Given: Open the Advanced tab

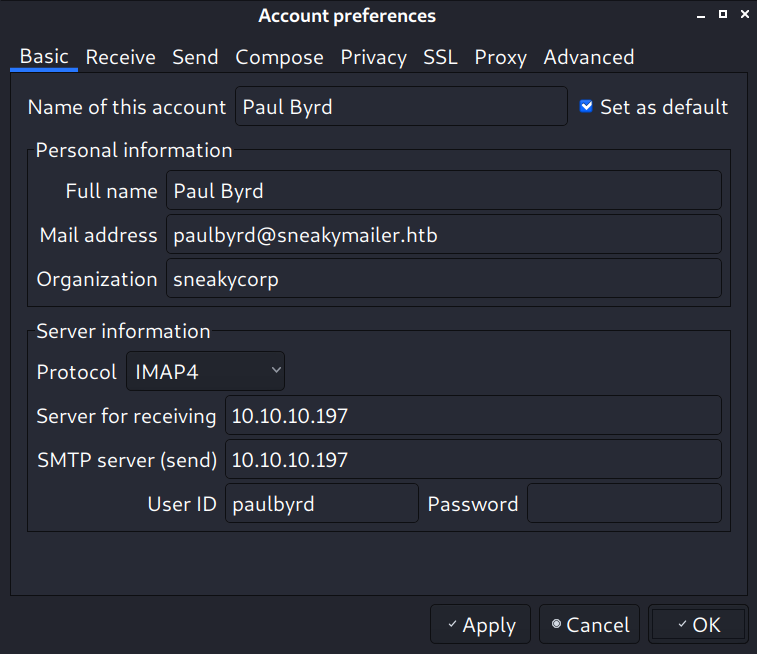Looking at the screenshot, I should pyautogui.click(x=588, y=57).
